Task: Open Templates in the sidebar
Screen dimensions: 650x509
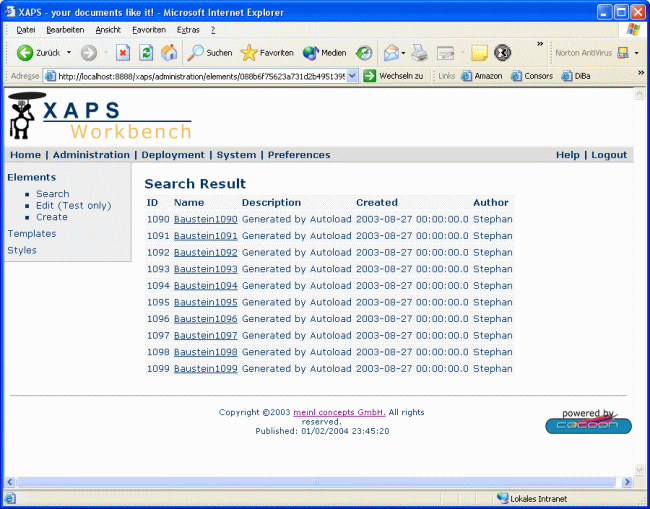Action: tap(32, 234)
